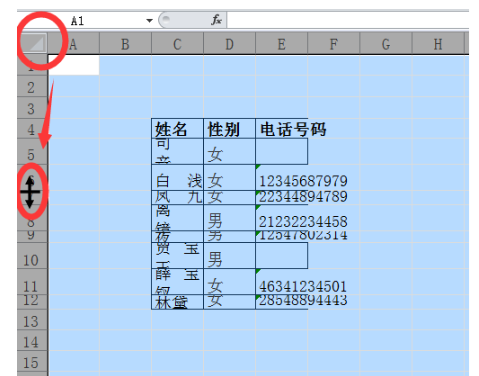
Task: Select column B header
Action: click(x=125, y=44)
